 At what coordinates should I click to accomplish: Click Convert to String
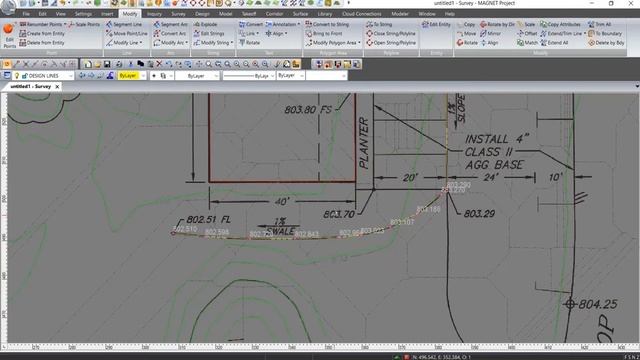327,24
